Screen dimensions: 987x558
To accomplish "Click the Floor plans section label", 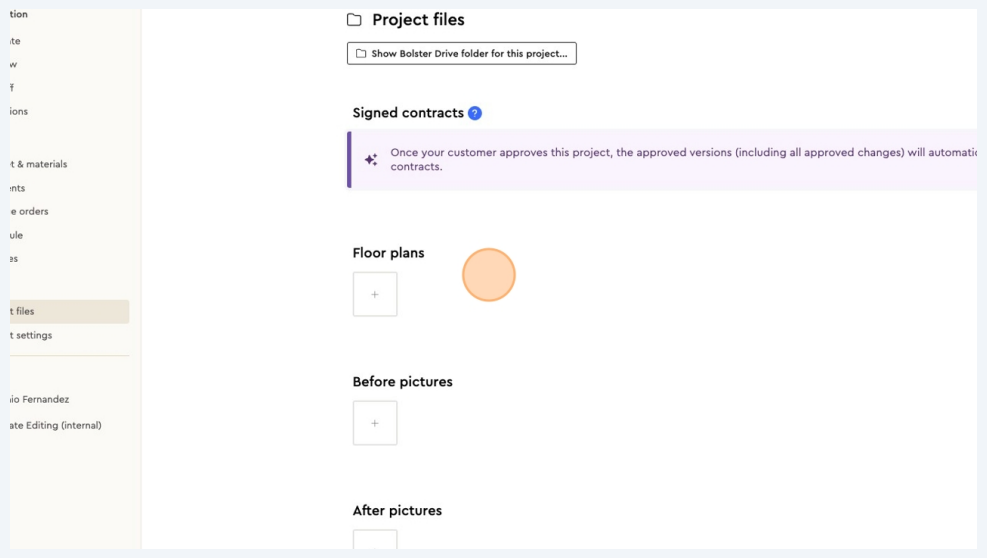I will point(388,253).
